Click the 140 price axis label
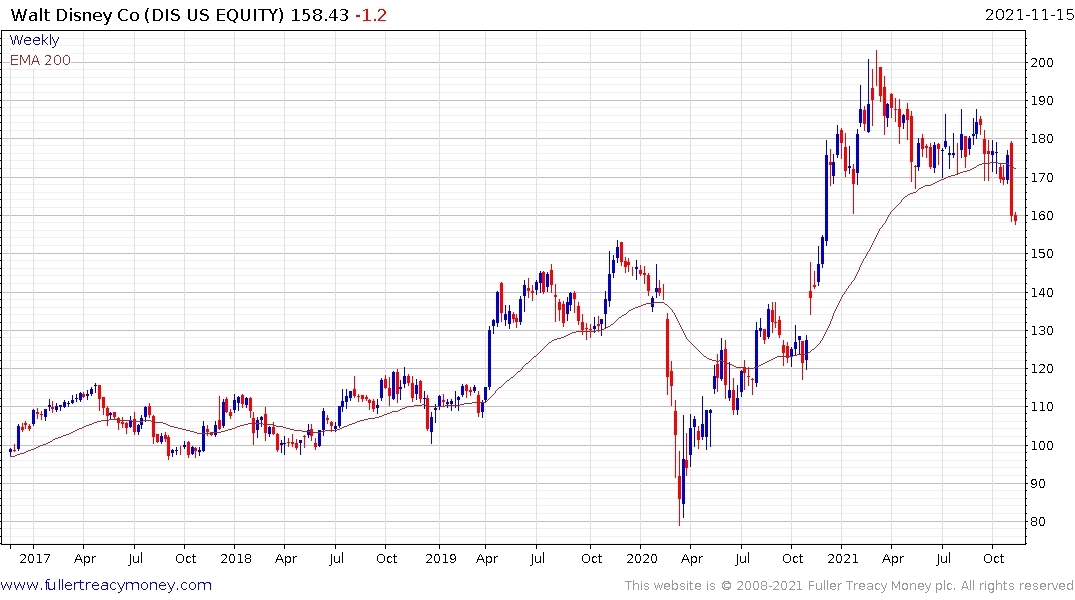The width and height of the screenshot is (1075, 600). click(1042, 292)
